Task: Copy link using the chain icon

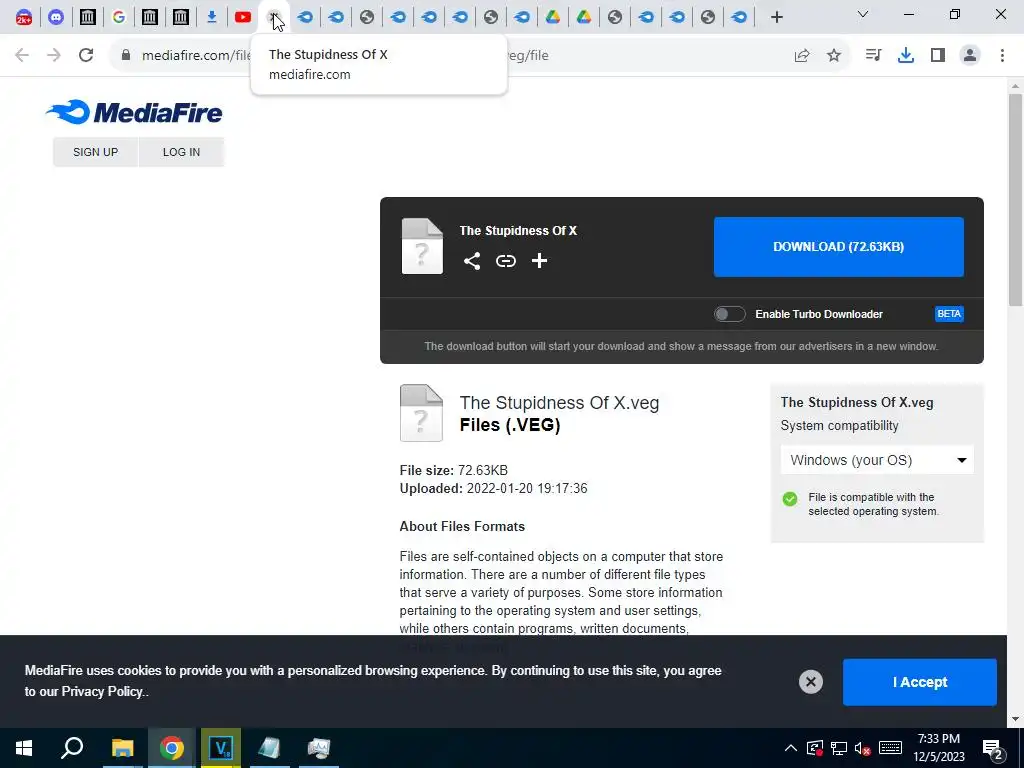Action: (505, 261)
